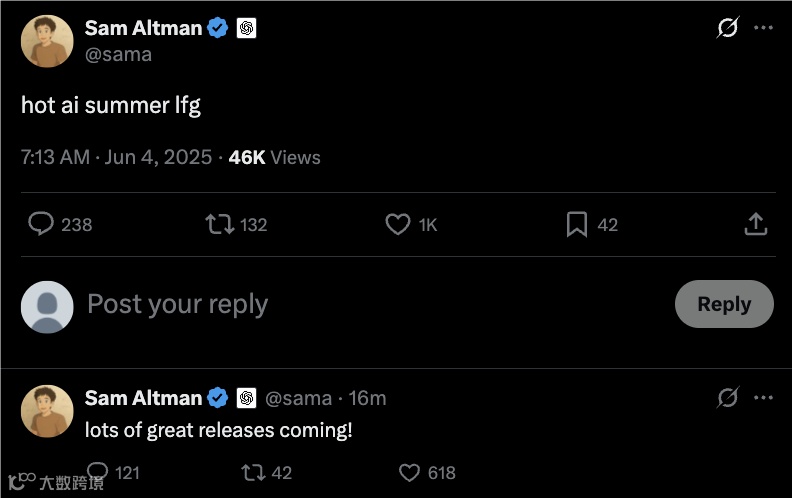The height and width of the screenshot is (498, 792).
Task: Open the more options menu on main tweet
Action: [763, 28]
